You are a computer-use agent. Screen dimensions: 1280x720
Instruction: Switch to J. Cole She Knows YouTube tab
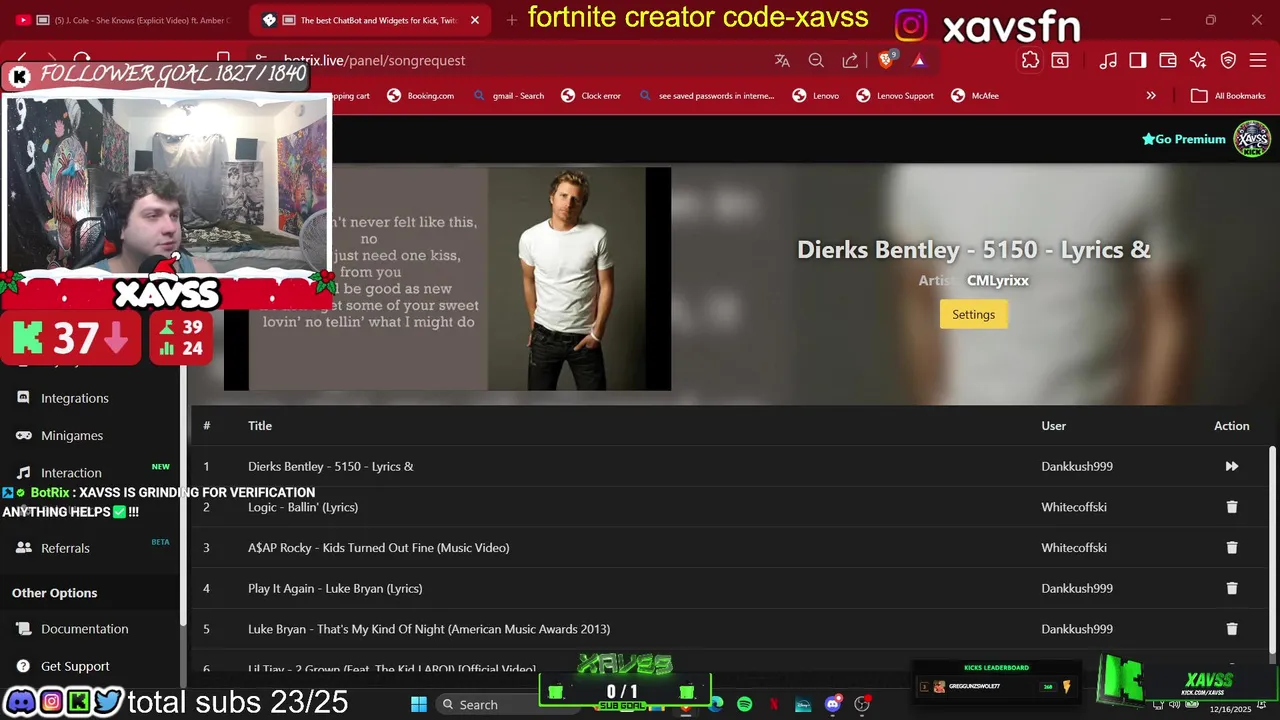coord(123,20)
